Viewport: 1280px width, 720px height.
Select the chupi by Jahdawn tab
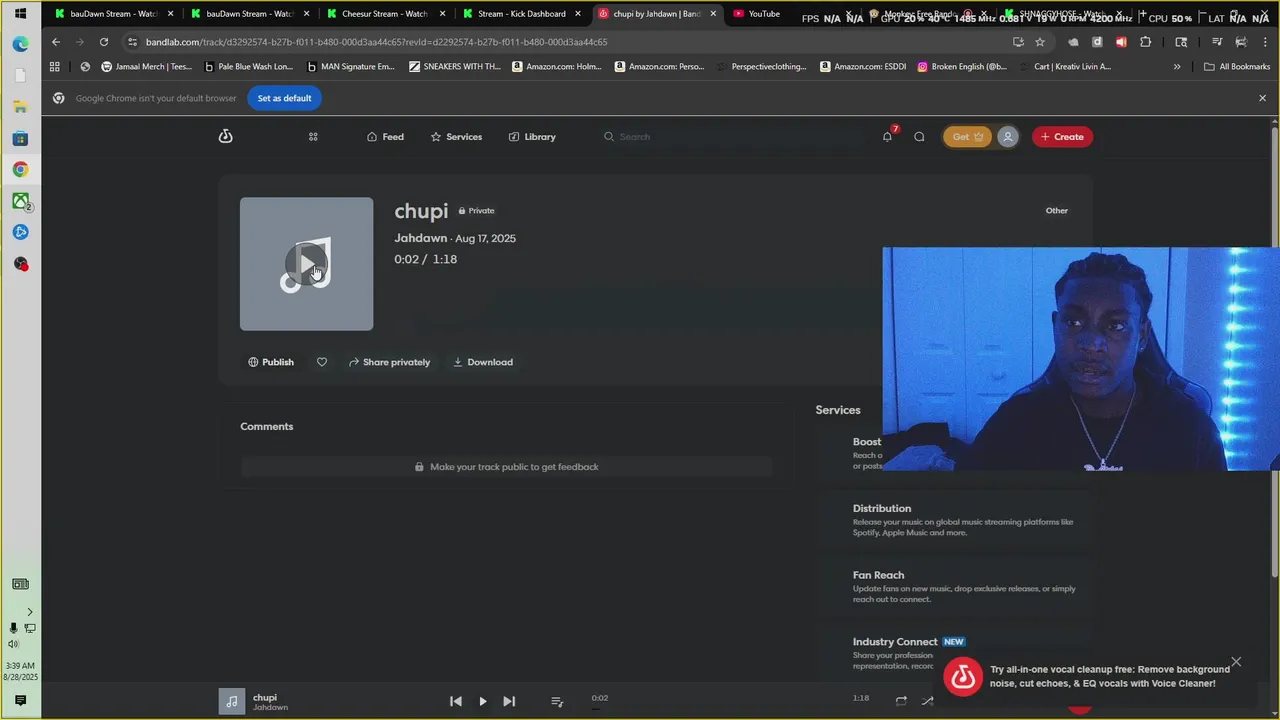point(657,14)
